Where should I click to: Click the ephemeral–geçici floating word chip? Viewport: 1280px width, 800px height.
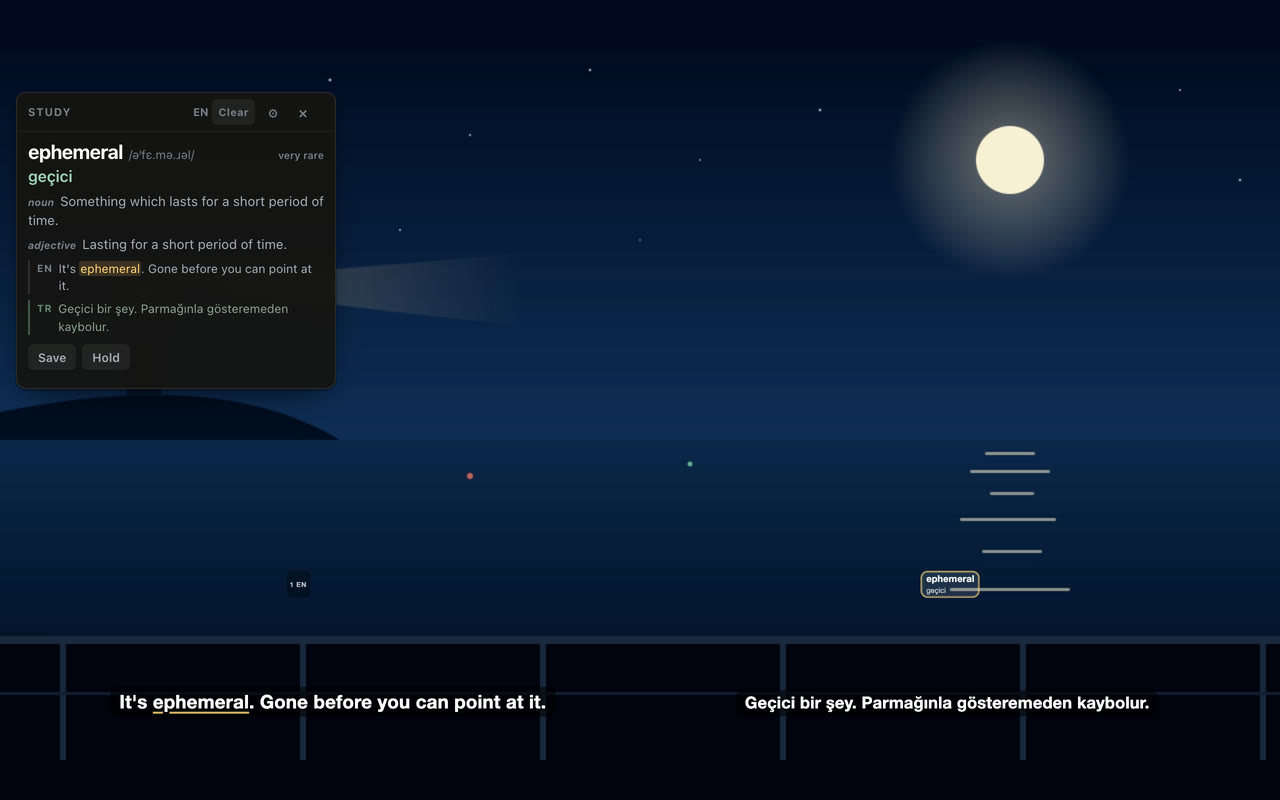pyautogui.click(x=950, y=584)
